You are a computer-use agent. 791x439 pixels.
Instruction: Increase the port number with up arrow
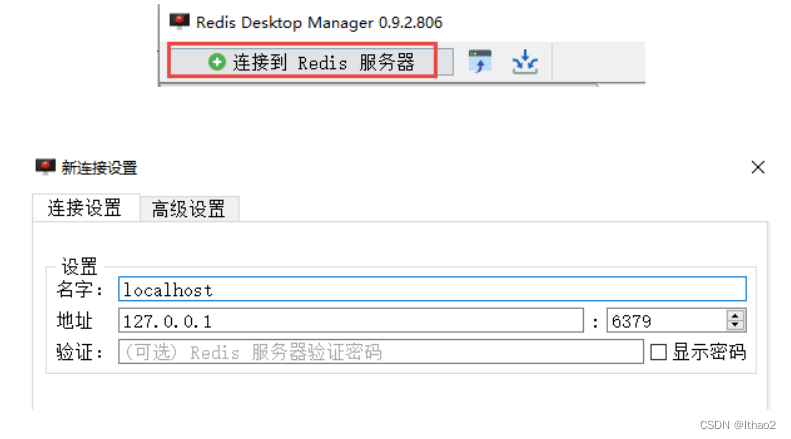pos(736,315)
